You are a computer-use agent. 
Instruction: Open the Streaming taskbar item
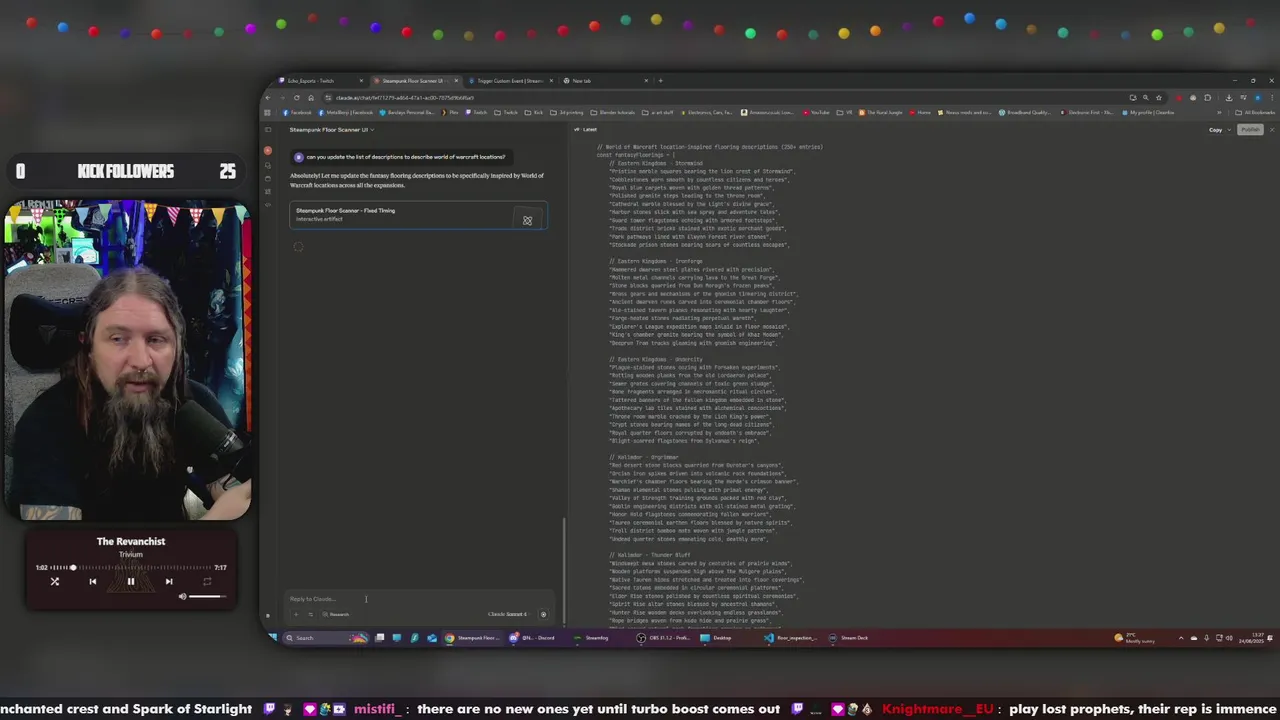point(592,637)
